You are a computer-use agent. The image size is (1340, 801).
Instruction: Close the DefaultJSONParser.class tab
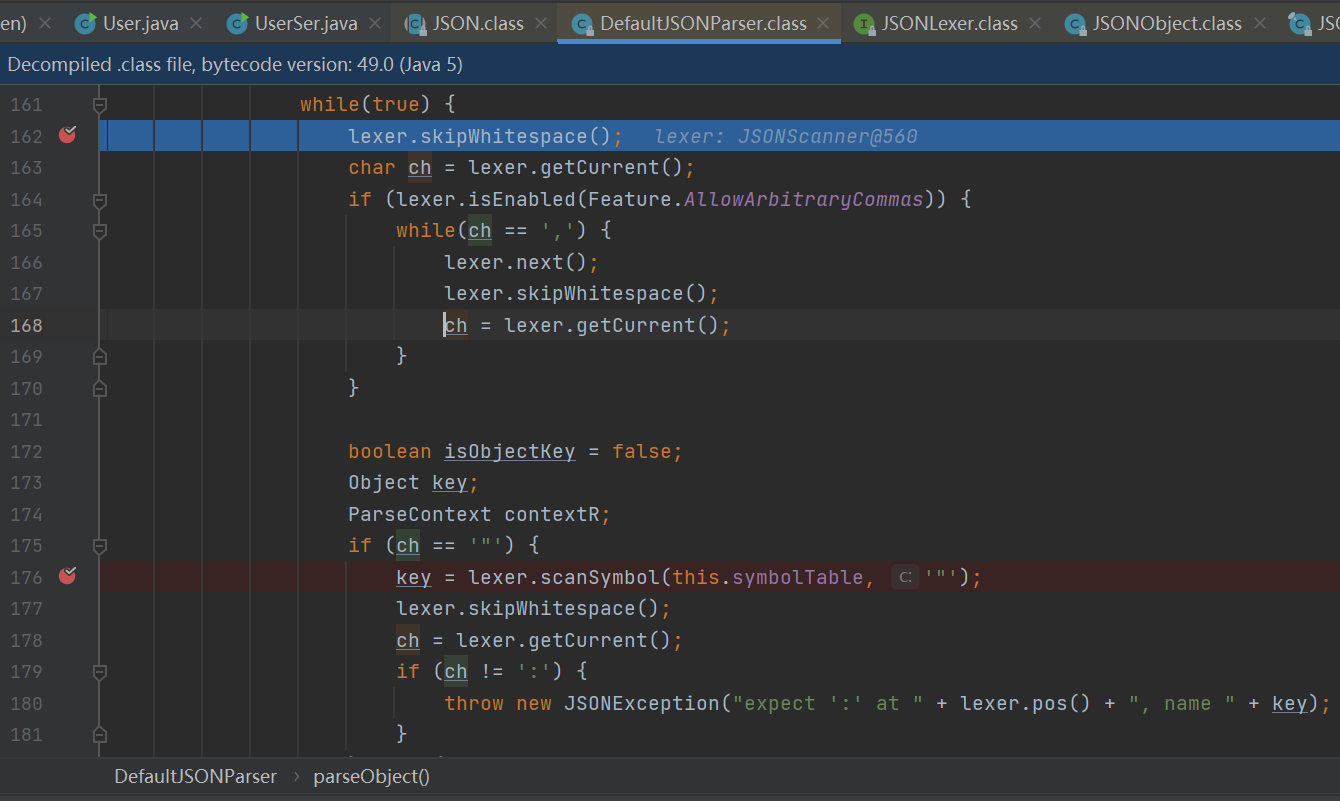(x=824, y=23)
